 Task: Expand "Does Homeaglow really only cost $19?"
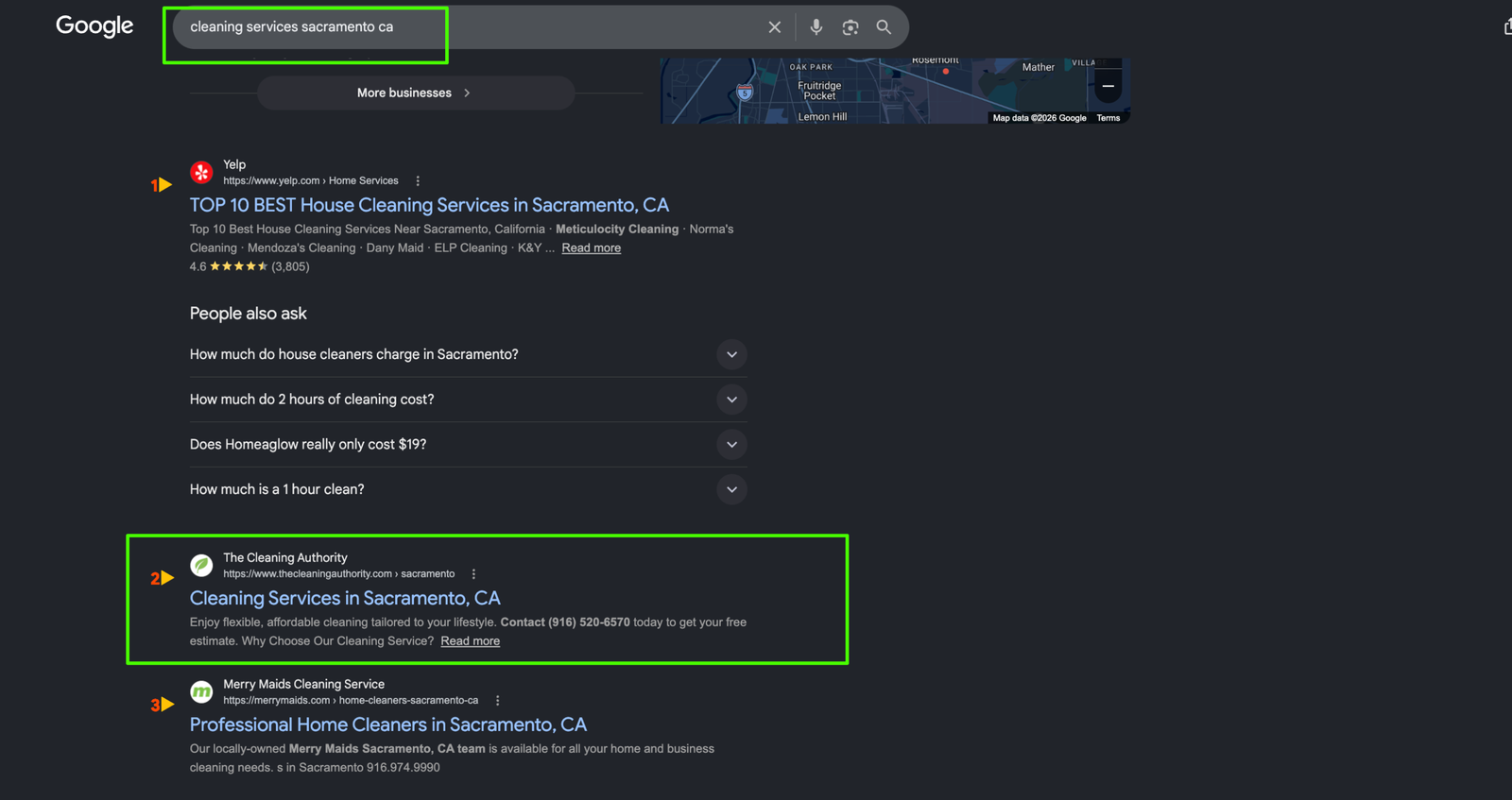[468, 444]
